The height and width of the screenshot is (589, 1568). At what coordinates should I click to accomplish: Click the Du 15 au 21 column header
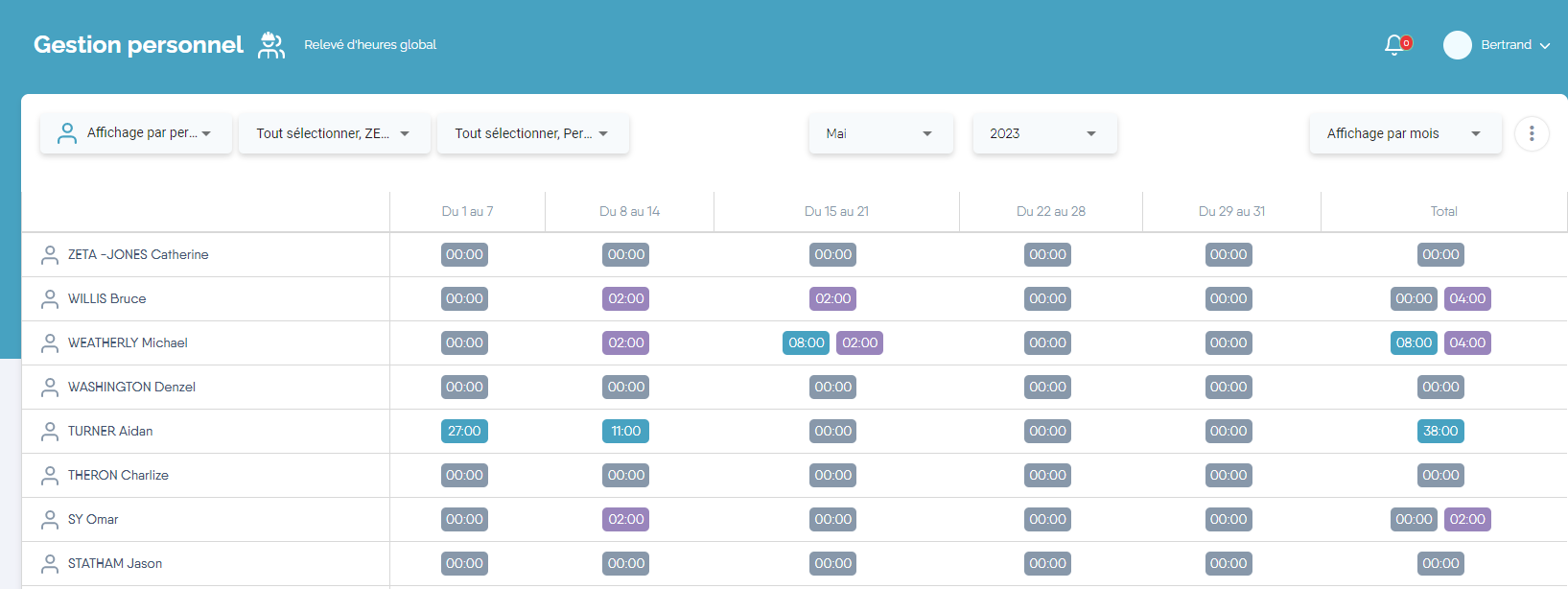point(836,211)
